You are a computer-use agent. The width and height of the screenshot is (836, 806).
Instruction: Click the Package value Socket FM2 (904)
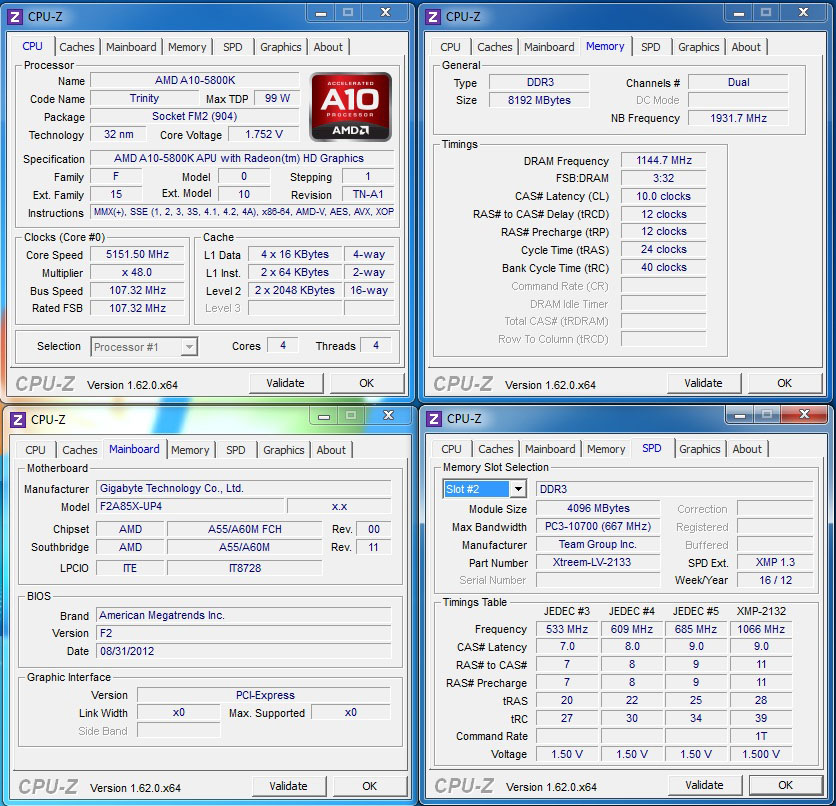(x=195, y=116)
